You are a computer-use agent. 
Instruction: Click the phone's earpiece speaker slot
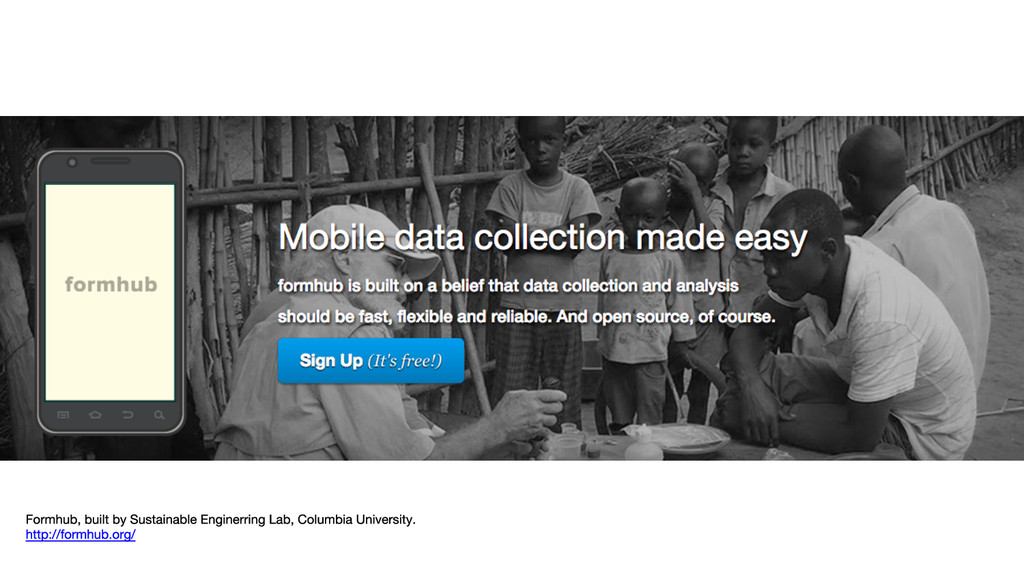coord(110,161)
